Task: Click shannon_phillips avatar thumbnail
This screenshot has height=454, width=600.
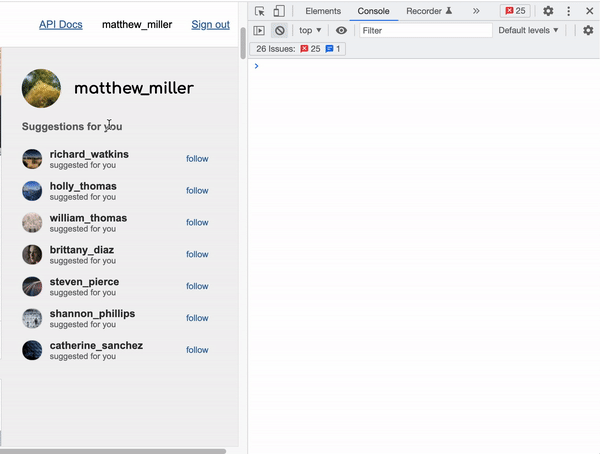Action: point(32,318)
